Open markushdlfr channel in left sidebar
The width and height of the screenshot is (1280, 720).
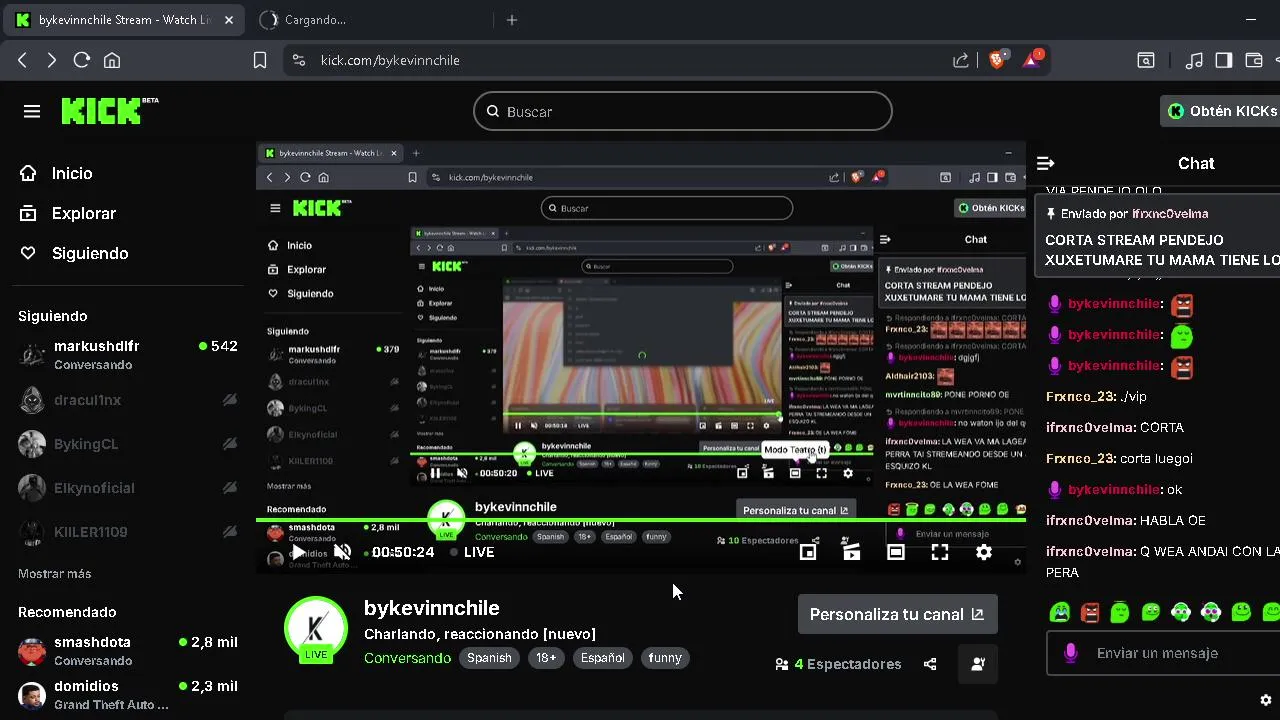tap(128, 354)
